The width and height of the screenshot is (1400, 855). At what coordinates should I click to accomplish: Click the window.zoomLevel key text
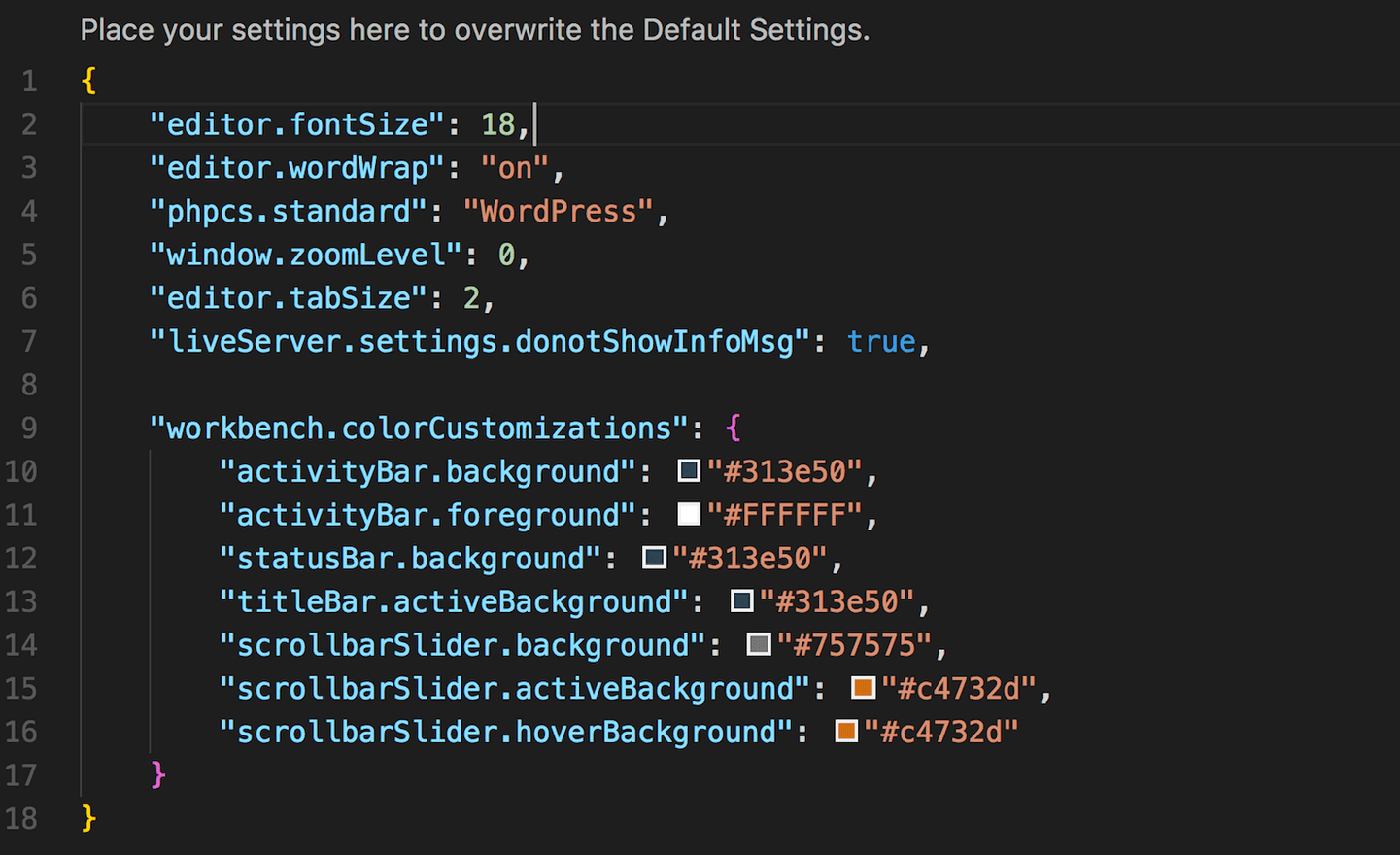point(305,255)
